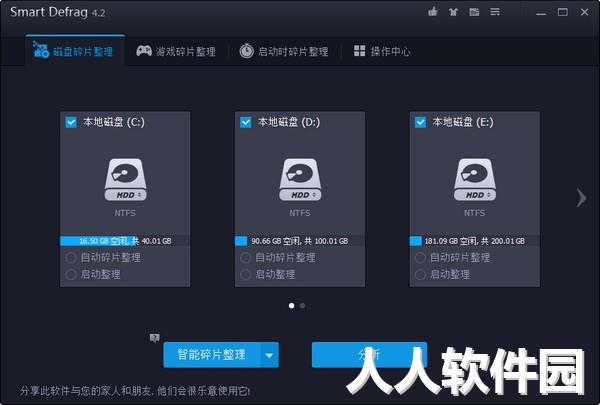Minimize the Smart Defrag window
The image size is (600, 405).
(541, 12)
